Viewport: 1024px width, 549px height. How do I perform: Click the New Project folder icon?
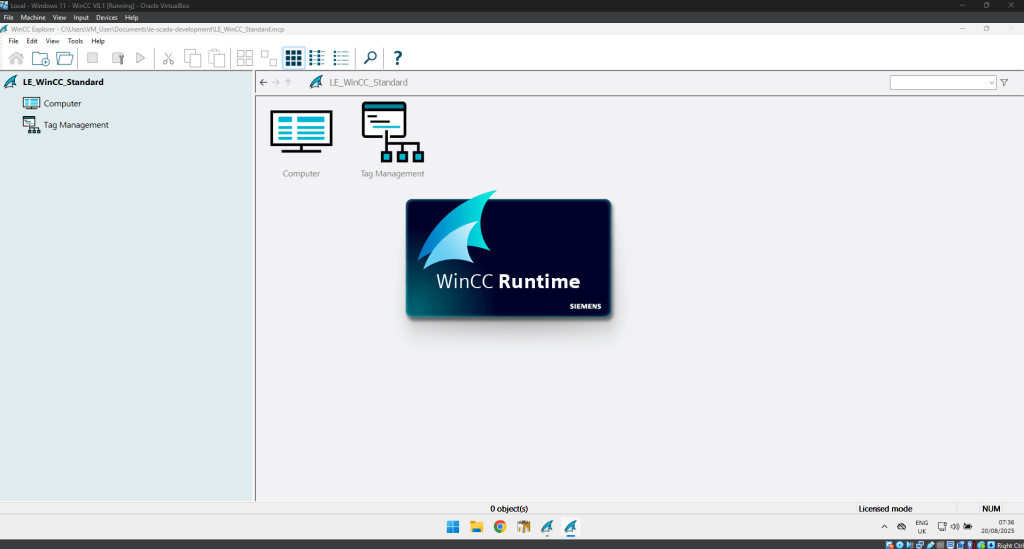click(x=40, y=58)
